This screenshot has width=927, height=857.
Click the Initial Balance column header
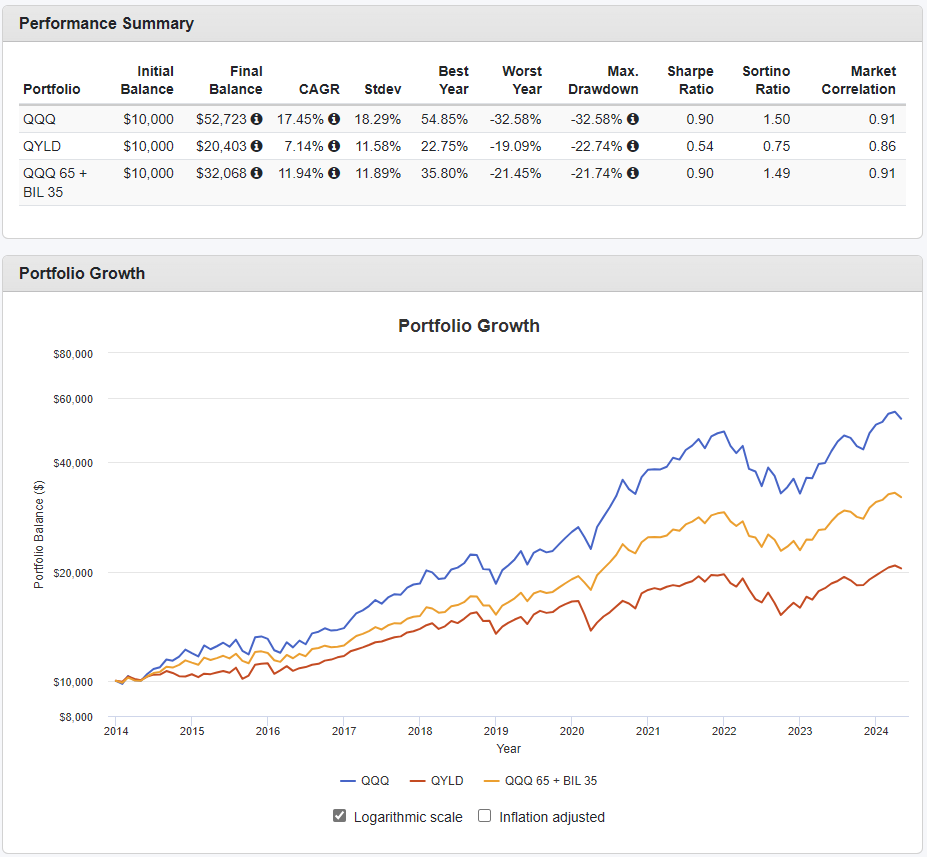[147, 80]
